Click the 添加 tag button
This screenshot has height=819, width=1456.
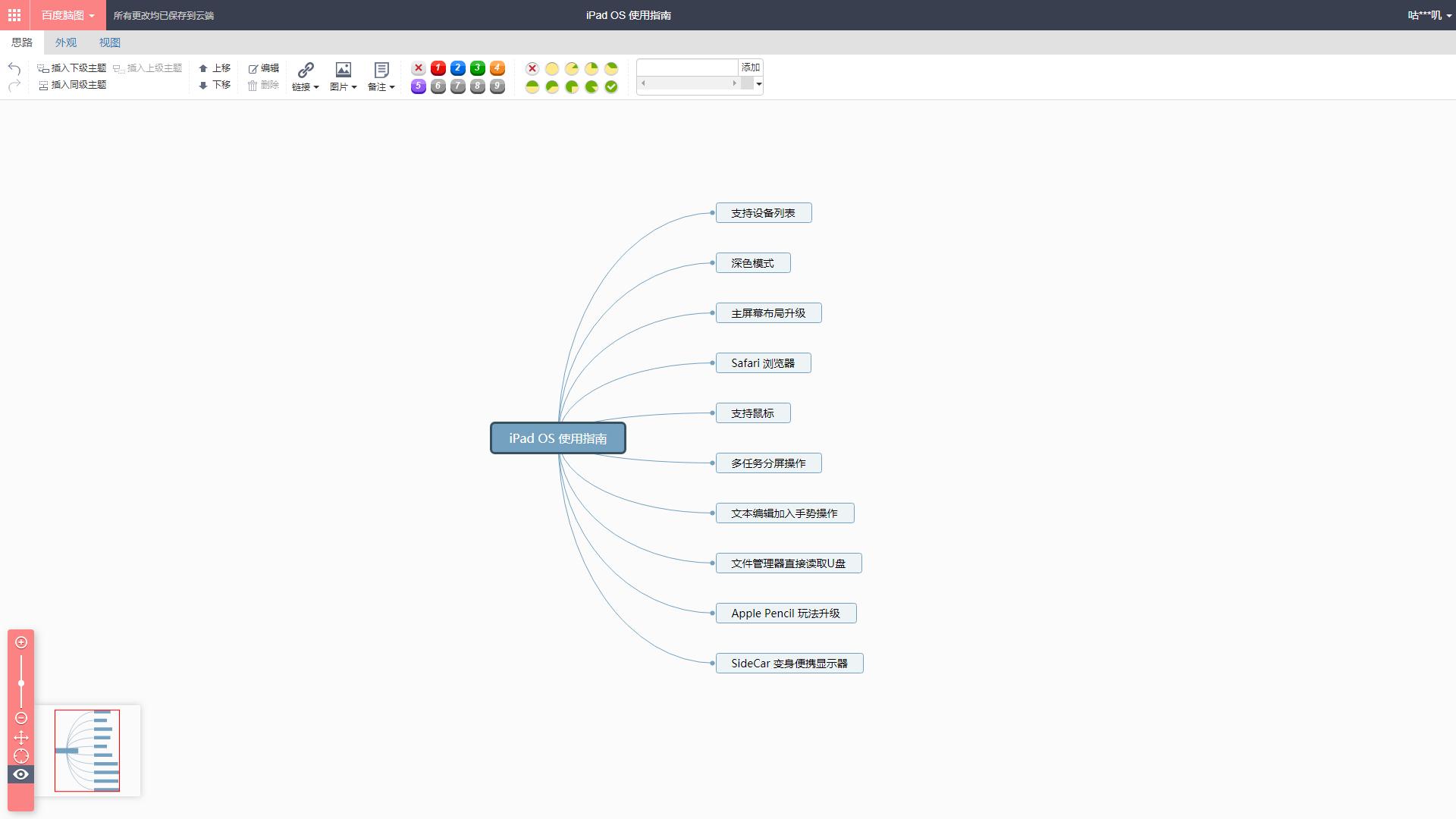point(750,67)
